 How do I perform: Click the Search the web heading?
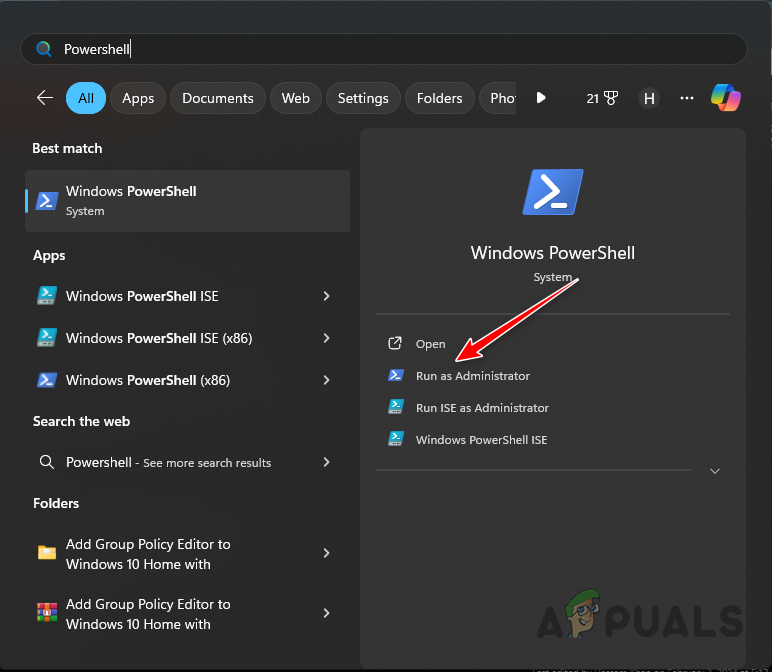pos(81,421)
